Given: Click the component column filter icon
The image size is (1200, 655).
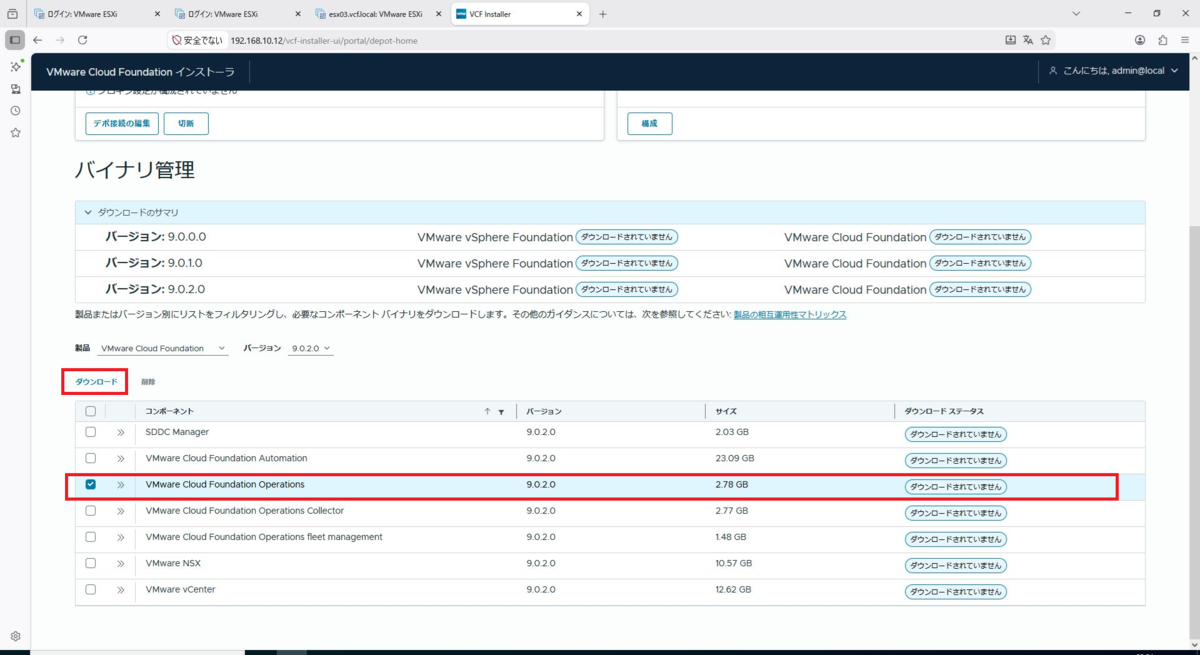Looking at the screenshot, I should tap(501, 412).
